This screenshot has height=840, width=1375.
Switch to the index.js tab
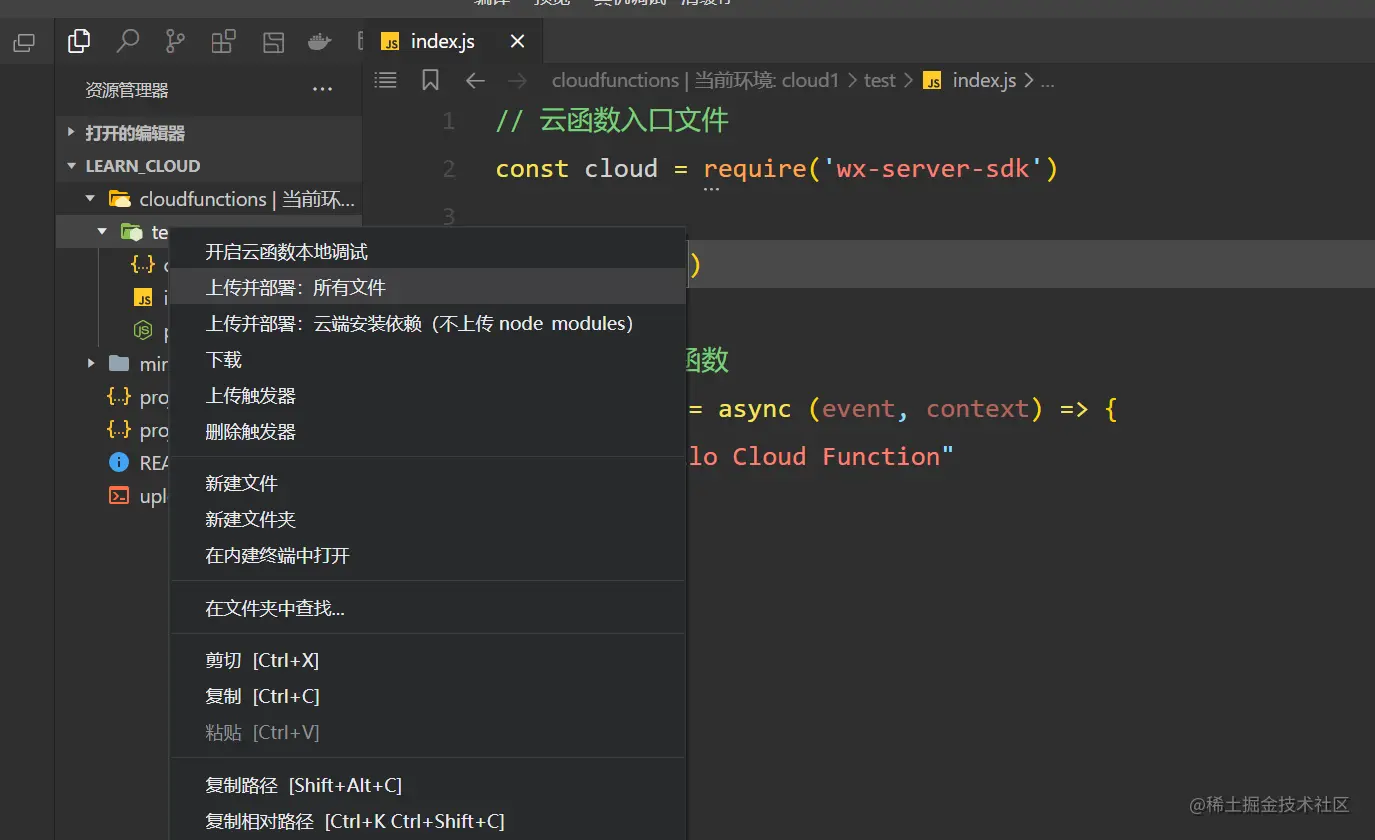click(x=452, y=41)
